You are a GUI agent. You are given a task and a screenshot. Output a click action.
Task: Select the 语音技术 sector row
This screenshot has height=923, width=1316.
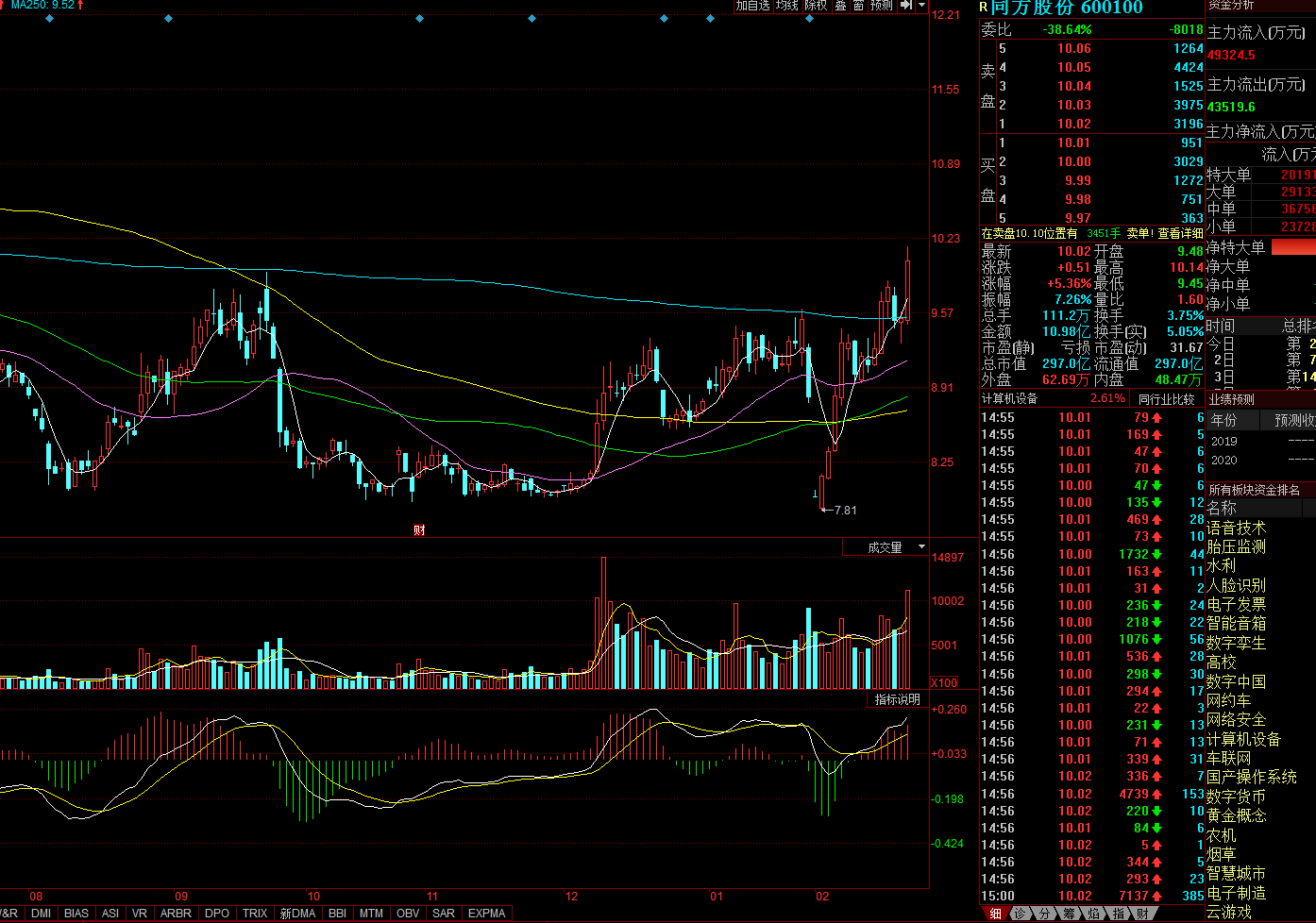point(1236,528)
